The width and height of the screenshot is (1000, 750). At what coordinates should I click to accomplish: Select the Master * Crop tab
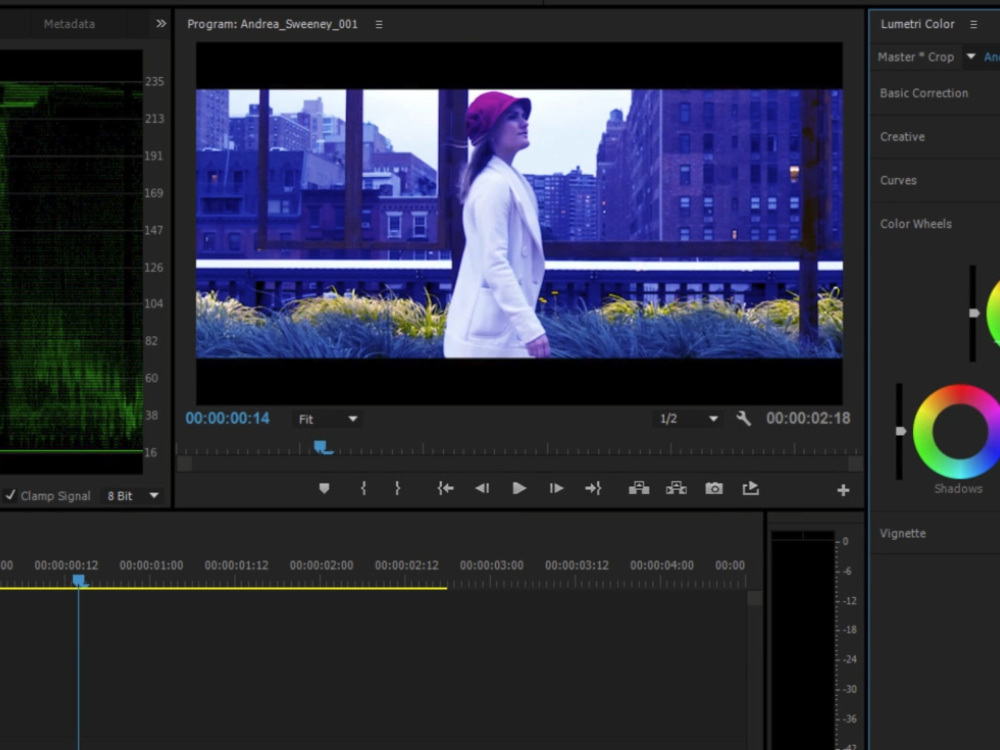coord(915,57)
